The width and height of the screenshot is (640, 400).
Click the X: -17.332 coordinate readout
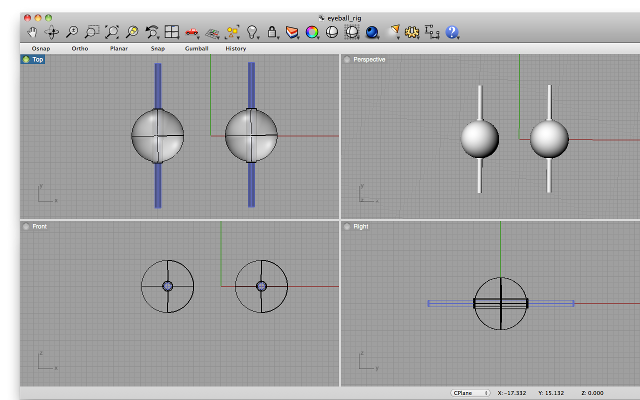coord(511,393)
